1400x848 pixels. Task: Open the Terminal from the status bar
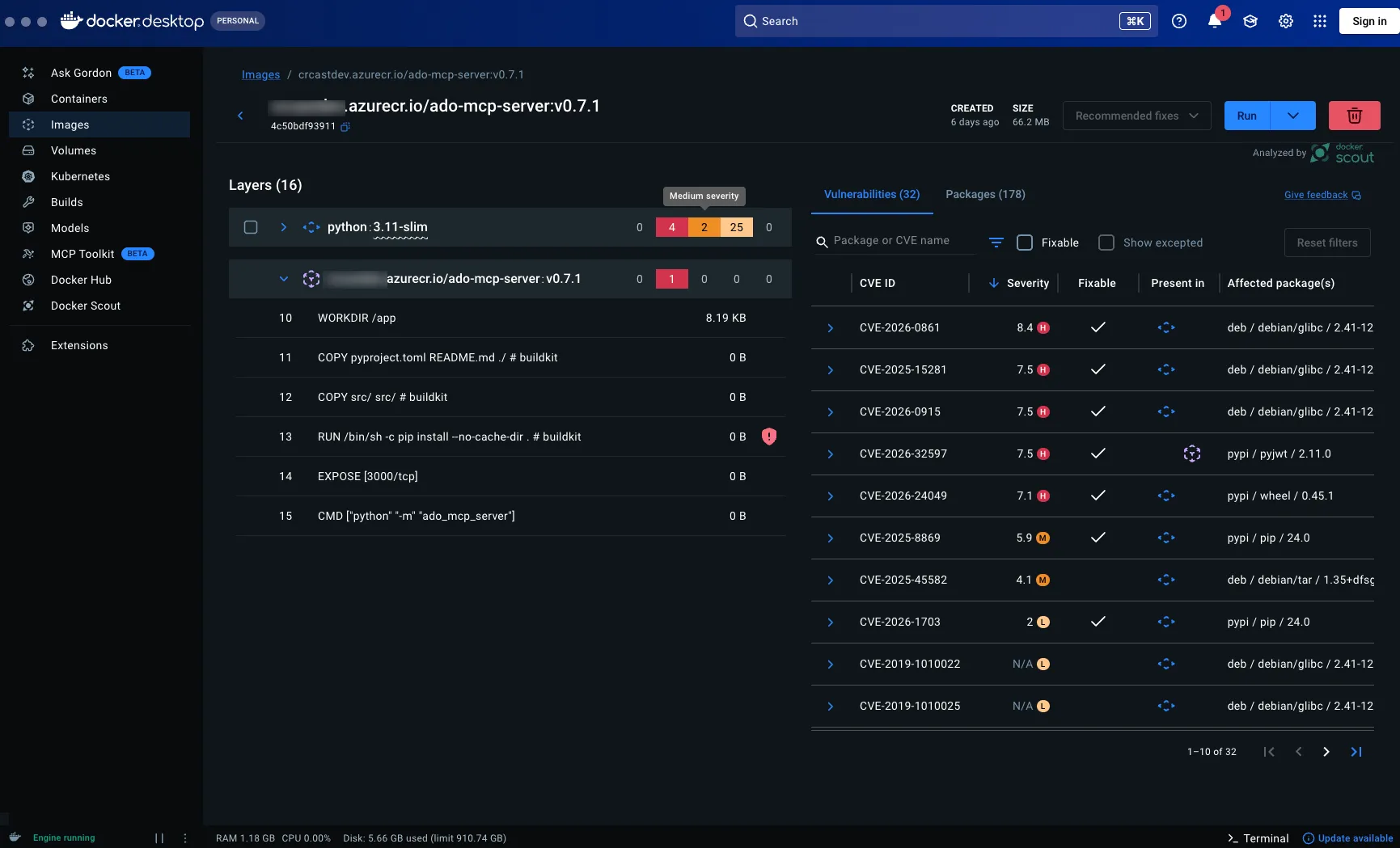[1257, 838]
